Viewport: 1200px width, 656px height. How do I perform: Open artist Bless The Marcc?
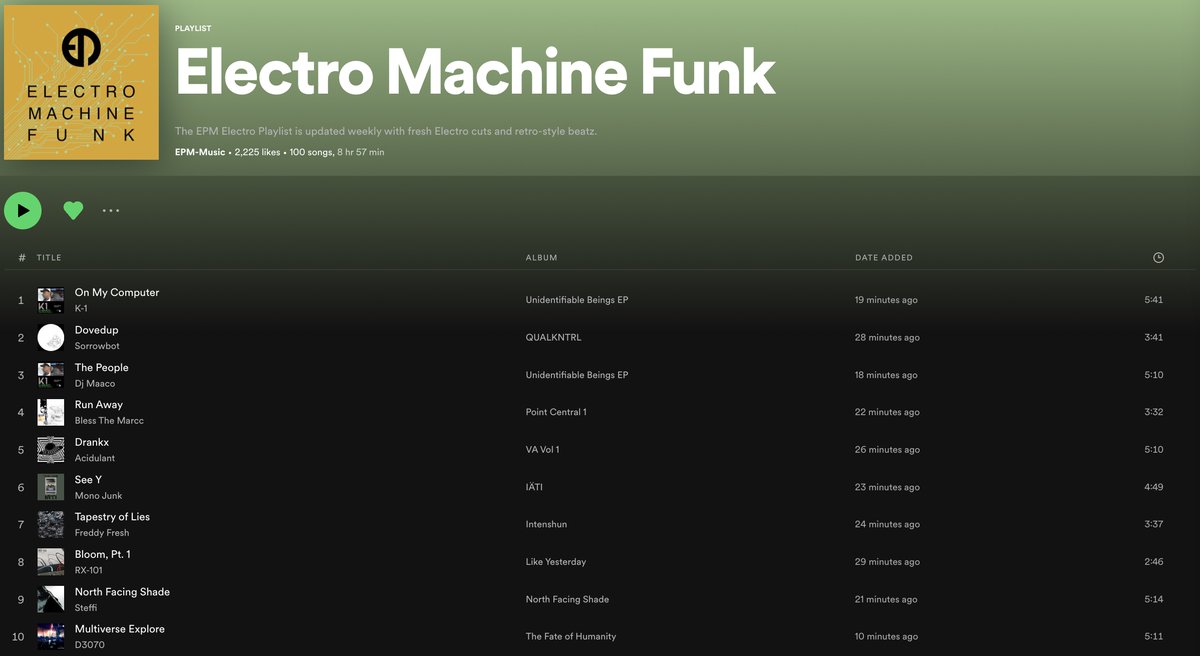[109, 420]
